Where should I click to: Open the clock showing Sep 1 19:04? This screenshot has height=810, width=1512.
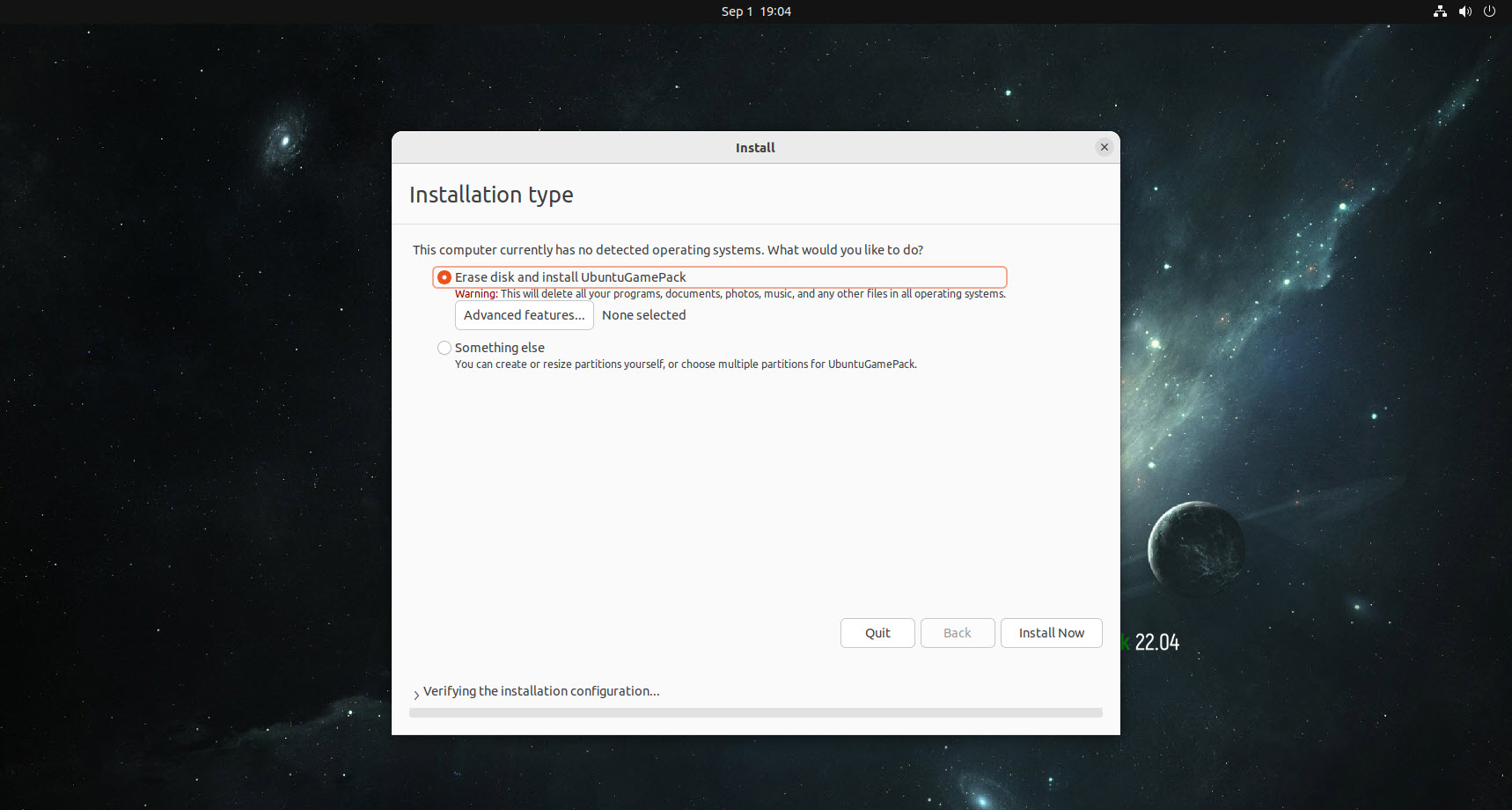[756, 11]
